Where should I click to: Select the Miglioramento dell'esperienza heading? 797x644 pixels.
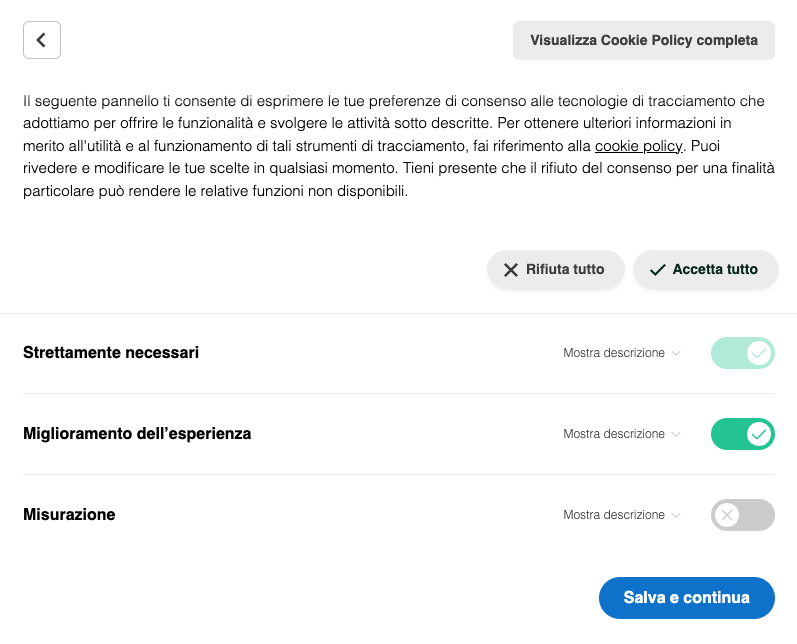click(x=137, y=434)
